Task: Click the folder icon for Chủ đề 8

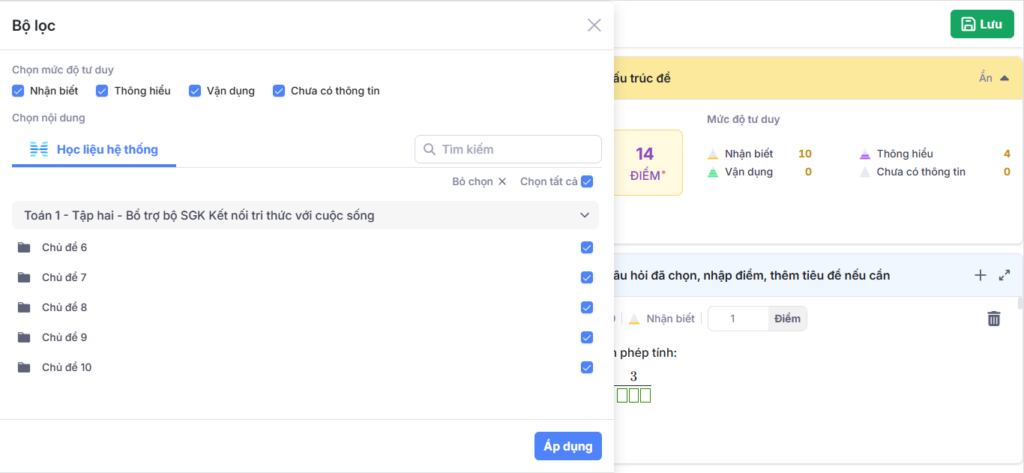Action: pyautogui.click(x=24, y=307)
